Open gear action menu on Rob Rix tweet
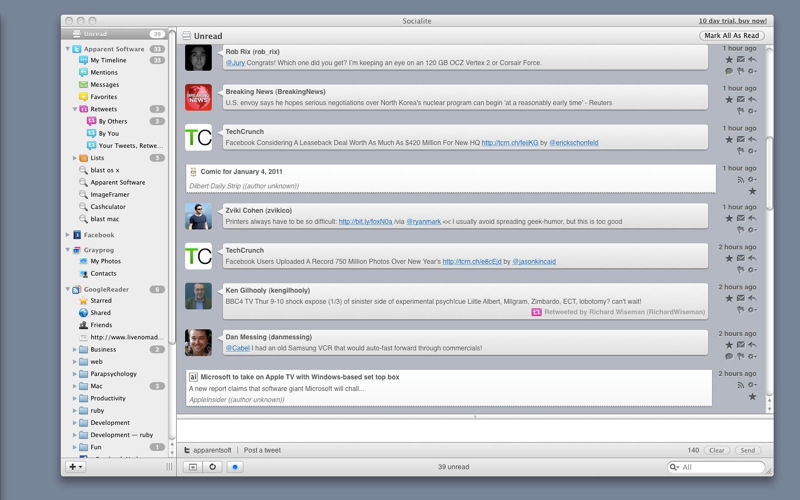800x500 pixels. [752, 71]
